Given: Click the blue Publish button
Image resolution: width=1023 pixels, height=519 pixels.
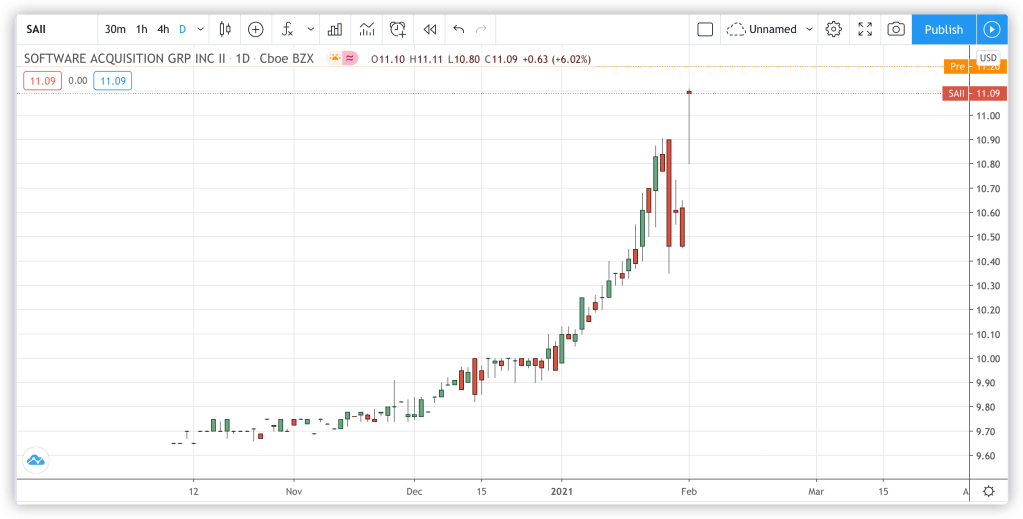Looking at the screenshot, I should (943, 29).
